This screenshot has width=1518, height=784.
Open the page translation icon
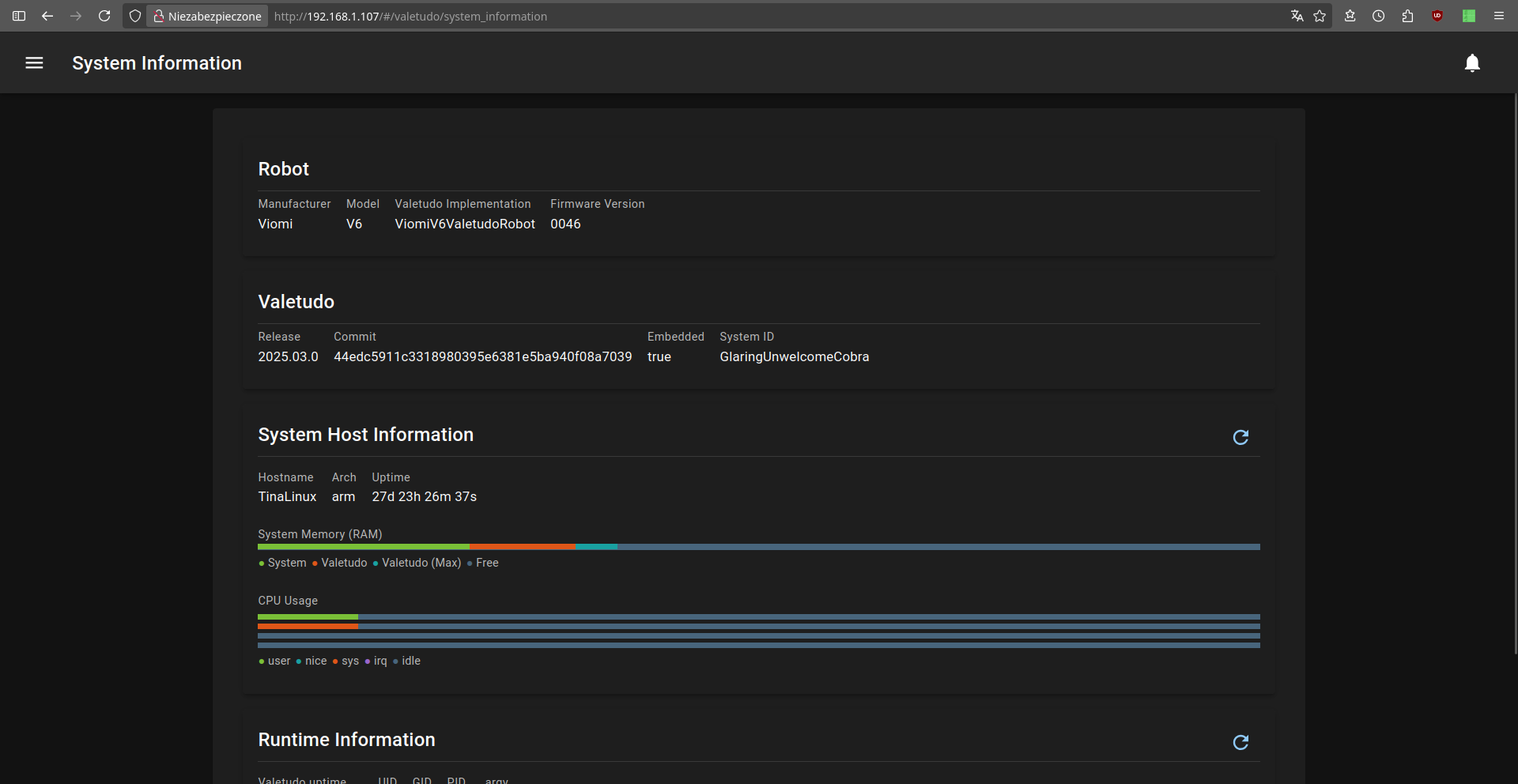[1297, 16]
